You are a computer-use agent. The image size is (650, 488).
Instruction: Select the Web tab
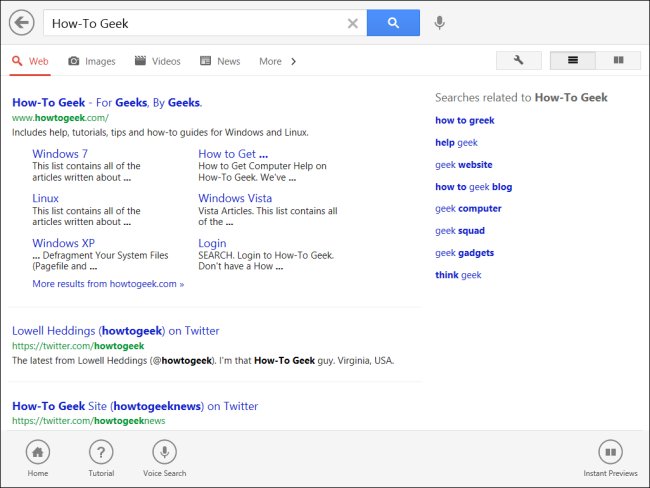coord(30,61)
